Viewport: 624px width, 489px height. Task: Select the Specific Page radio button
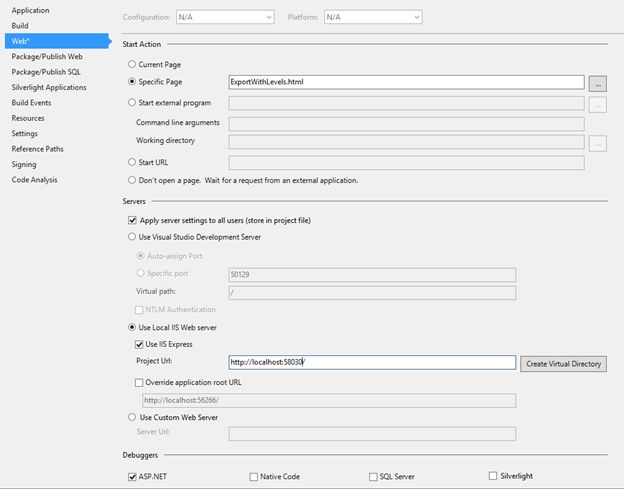pos(132,82)
